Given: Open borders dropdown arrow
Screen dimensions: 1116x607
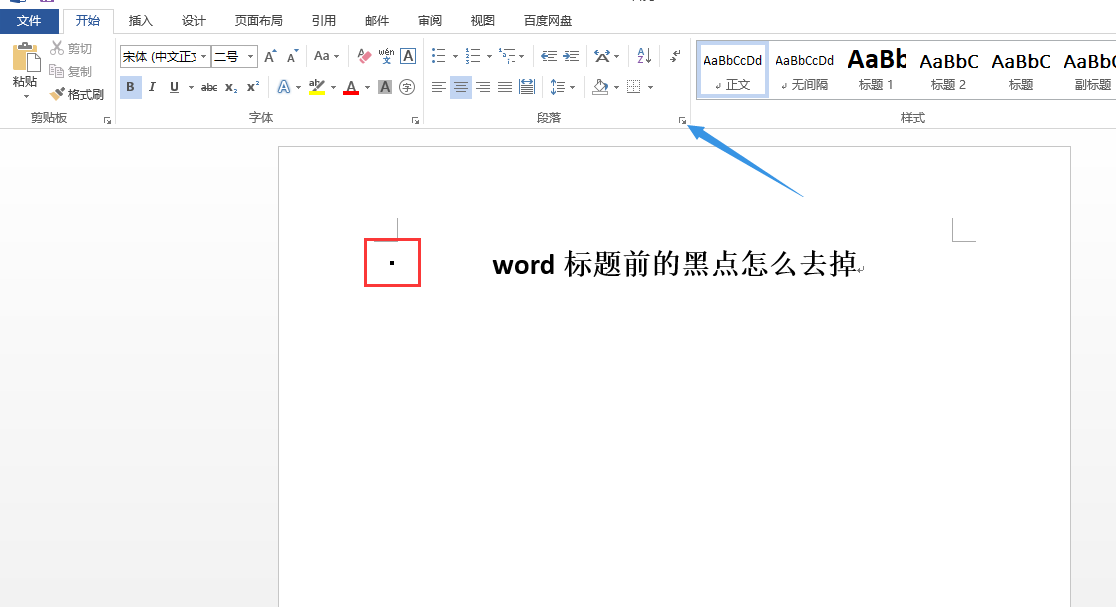Looking at the screenshot, I should click(x=651, y=88).
